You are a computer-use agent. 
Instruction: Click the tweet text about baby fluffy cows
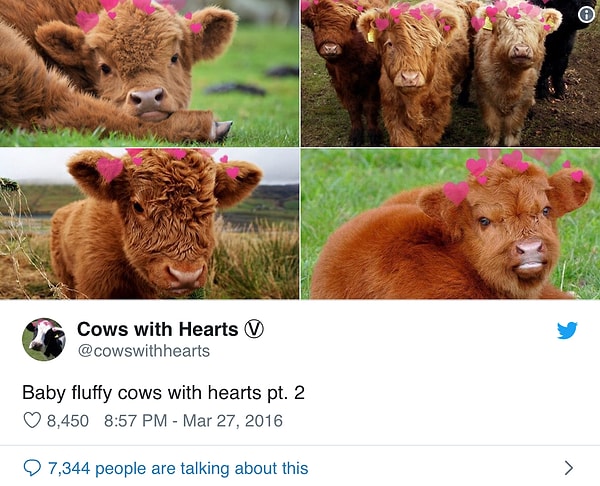[x=163, y=393]
